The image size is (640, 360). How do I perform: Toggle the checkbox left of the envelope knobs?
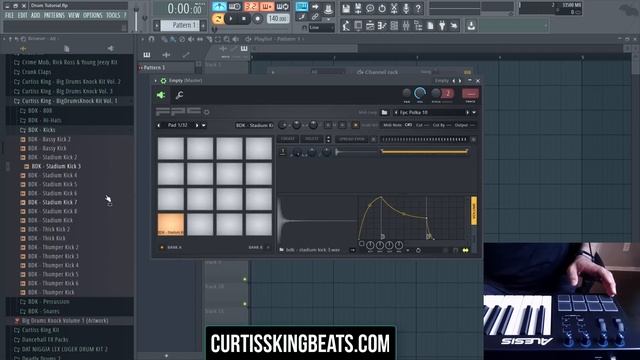coord(361,244)
